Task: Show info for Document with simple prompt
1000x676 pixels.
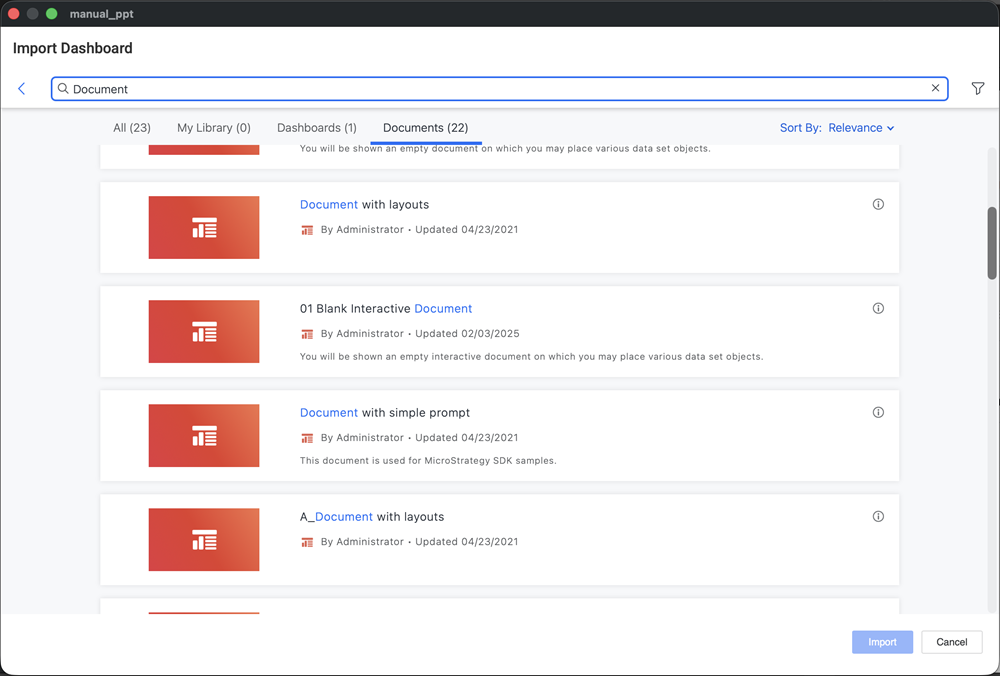Action: point(878,412)
